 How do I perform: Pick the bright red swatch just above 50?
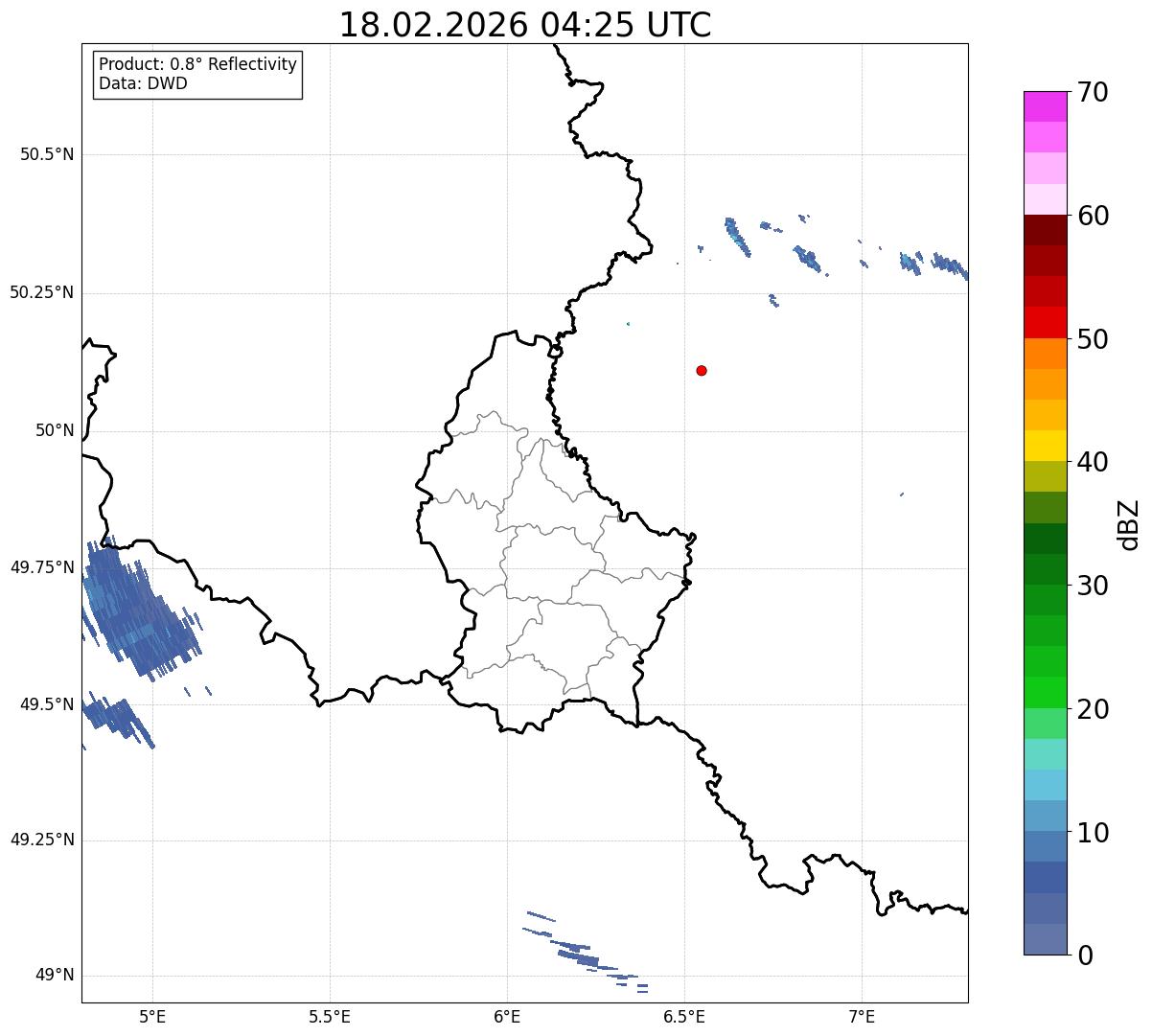click(x=1046, y=323)
